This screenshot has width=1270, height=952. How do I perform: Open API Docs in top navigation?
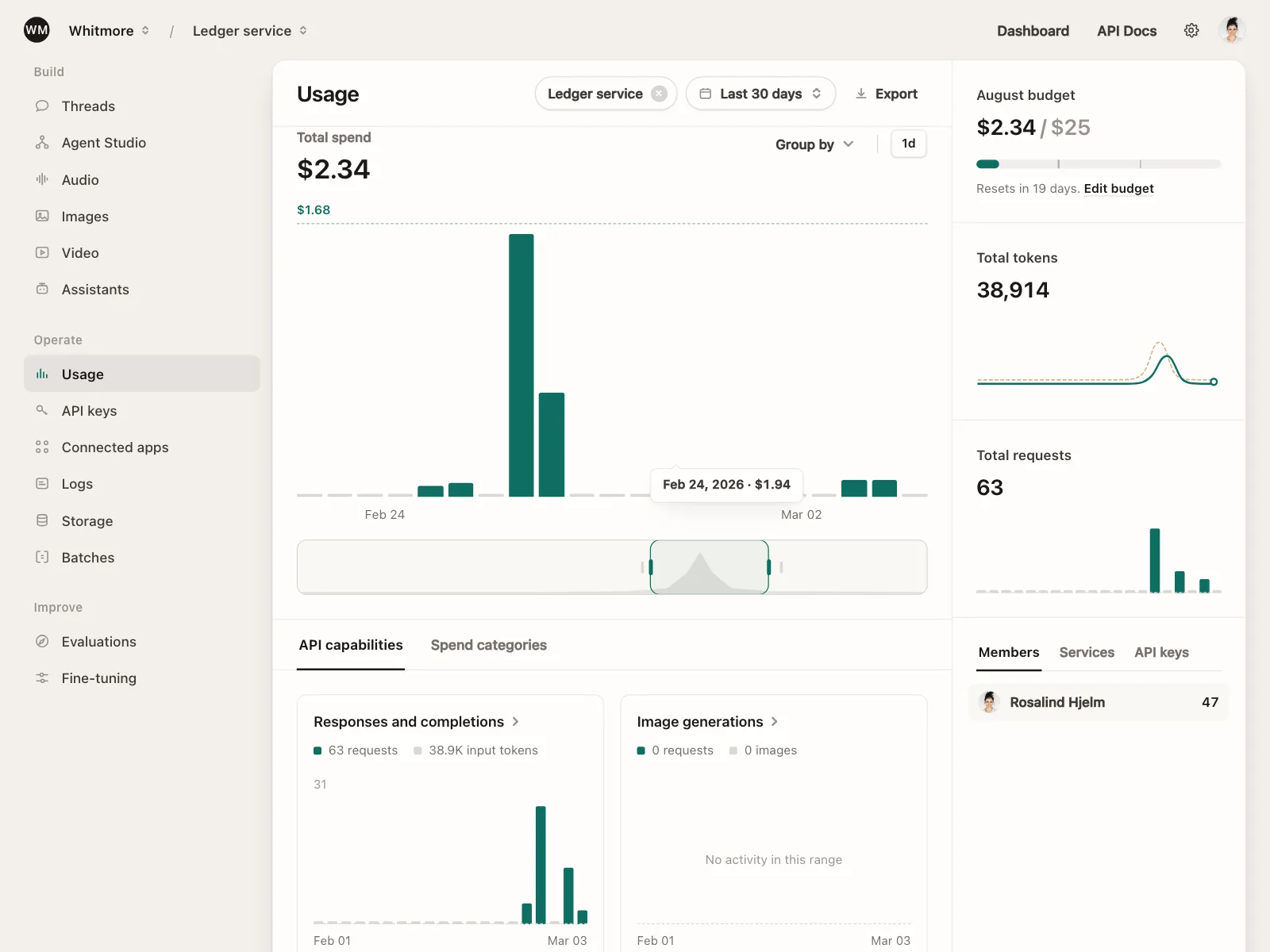click(x=1126, y=31)
